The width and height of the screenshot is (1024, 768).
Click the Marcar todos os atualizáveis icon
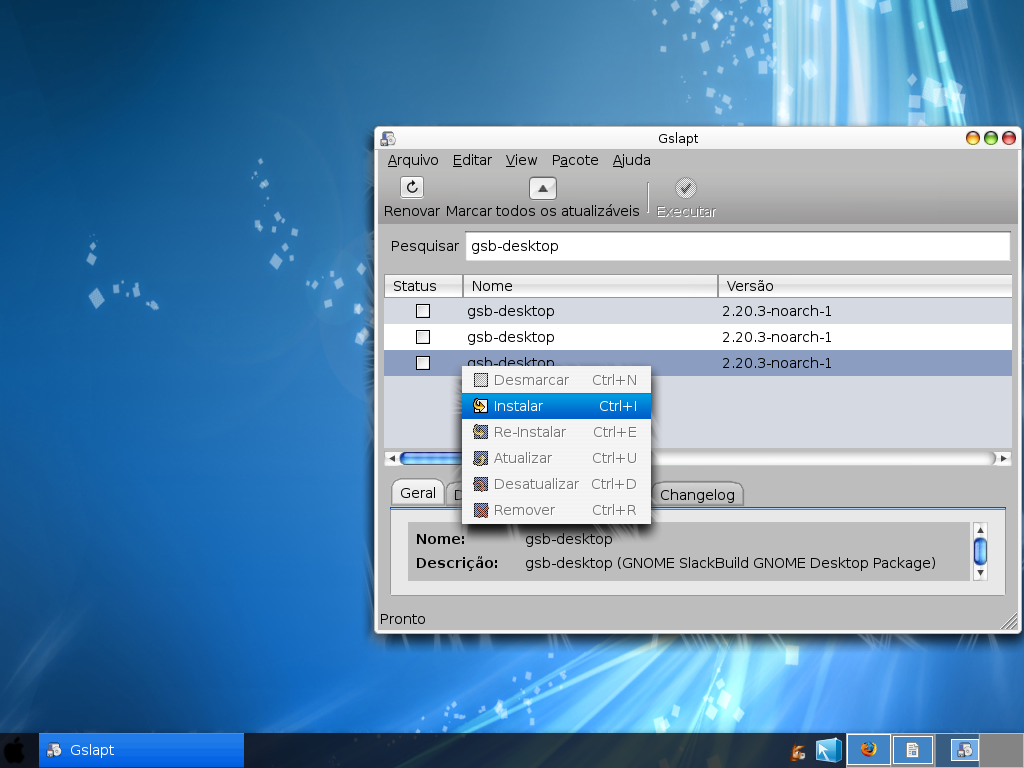pyautogui.click(x=543, y=188)
